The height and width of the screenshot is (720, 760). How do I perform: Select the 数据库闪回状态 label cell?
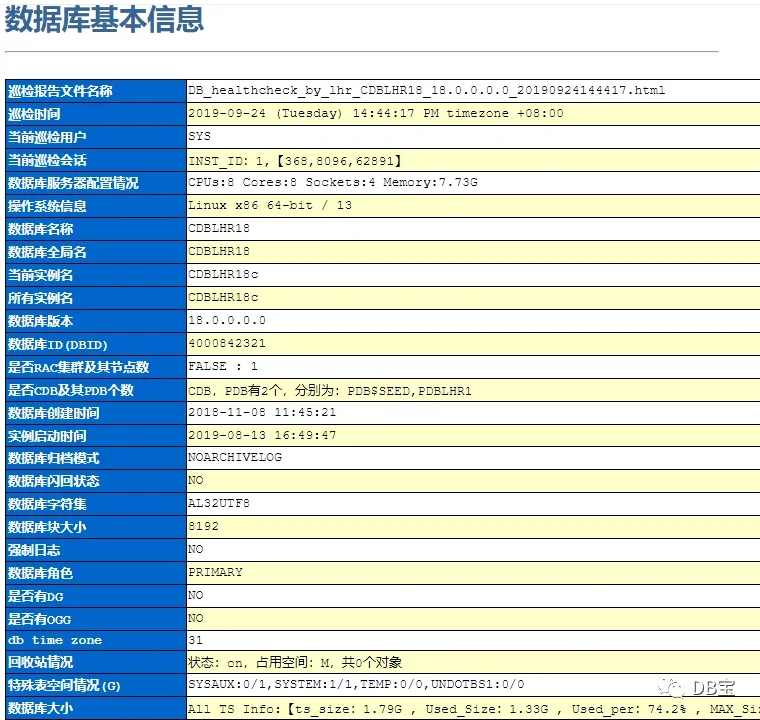tap(96, 481)
